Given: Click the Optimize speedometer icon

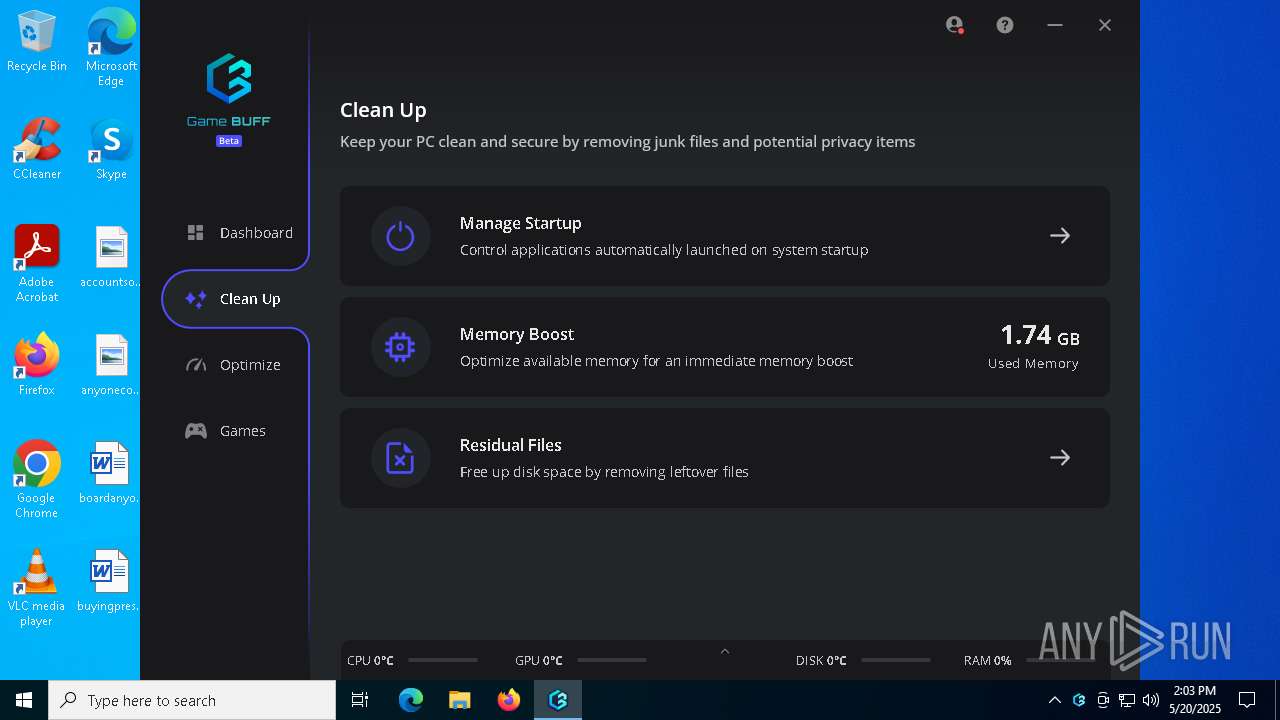Looking at the screenshot, I should pyautogui.click(x=196, y=365).
